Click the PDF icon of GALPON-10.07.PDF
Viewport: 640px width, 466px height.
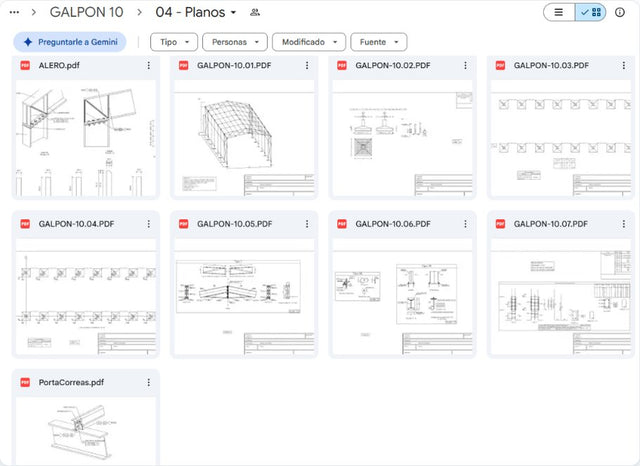click(500, 224)
